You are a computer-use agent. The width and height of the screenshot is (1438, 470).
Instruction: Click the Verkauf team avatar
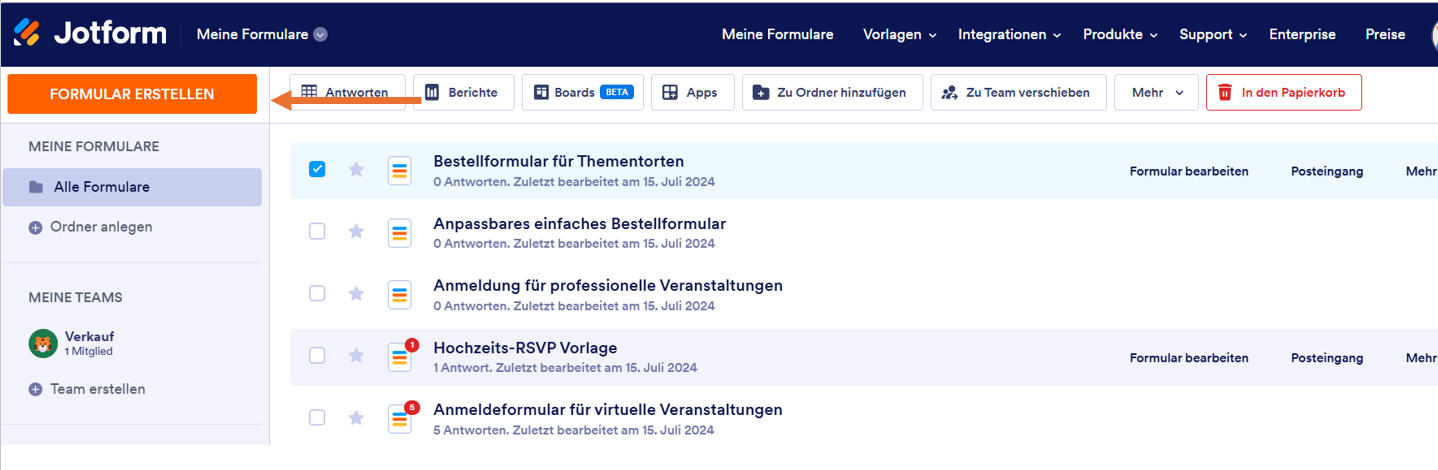(x=43, y=343)
